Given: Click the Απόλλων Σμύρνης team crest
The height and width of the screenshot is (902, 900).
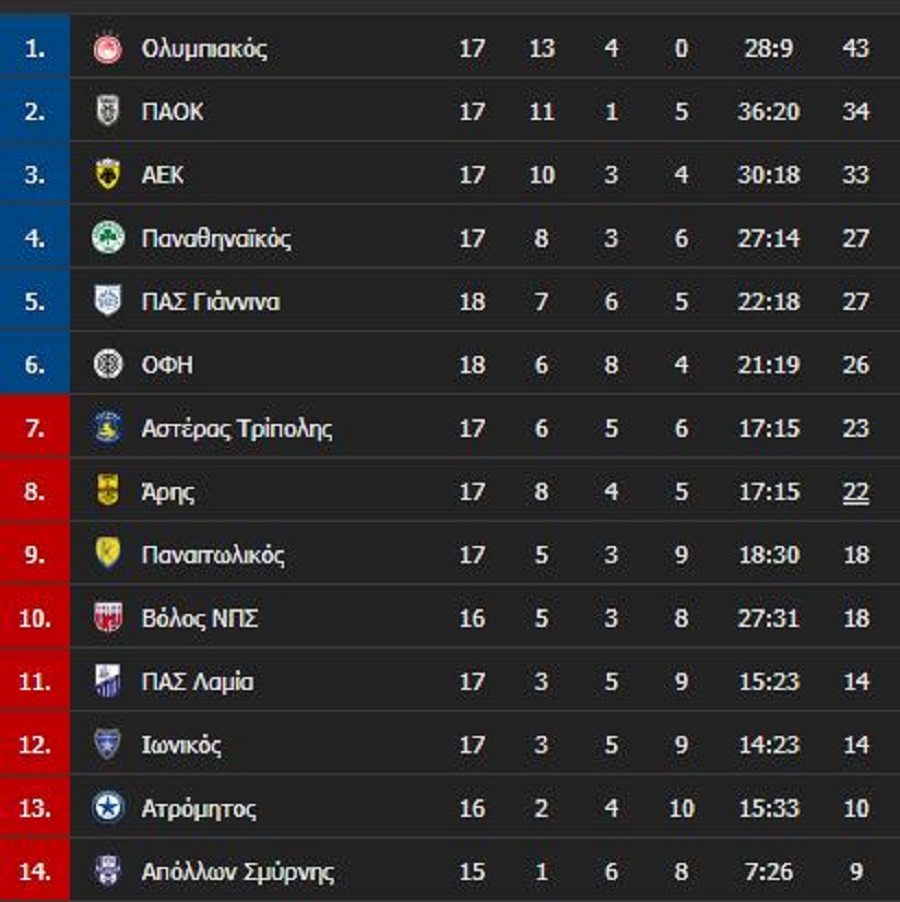Looking at the screenshot, I should [x=108, y=871].
